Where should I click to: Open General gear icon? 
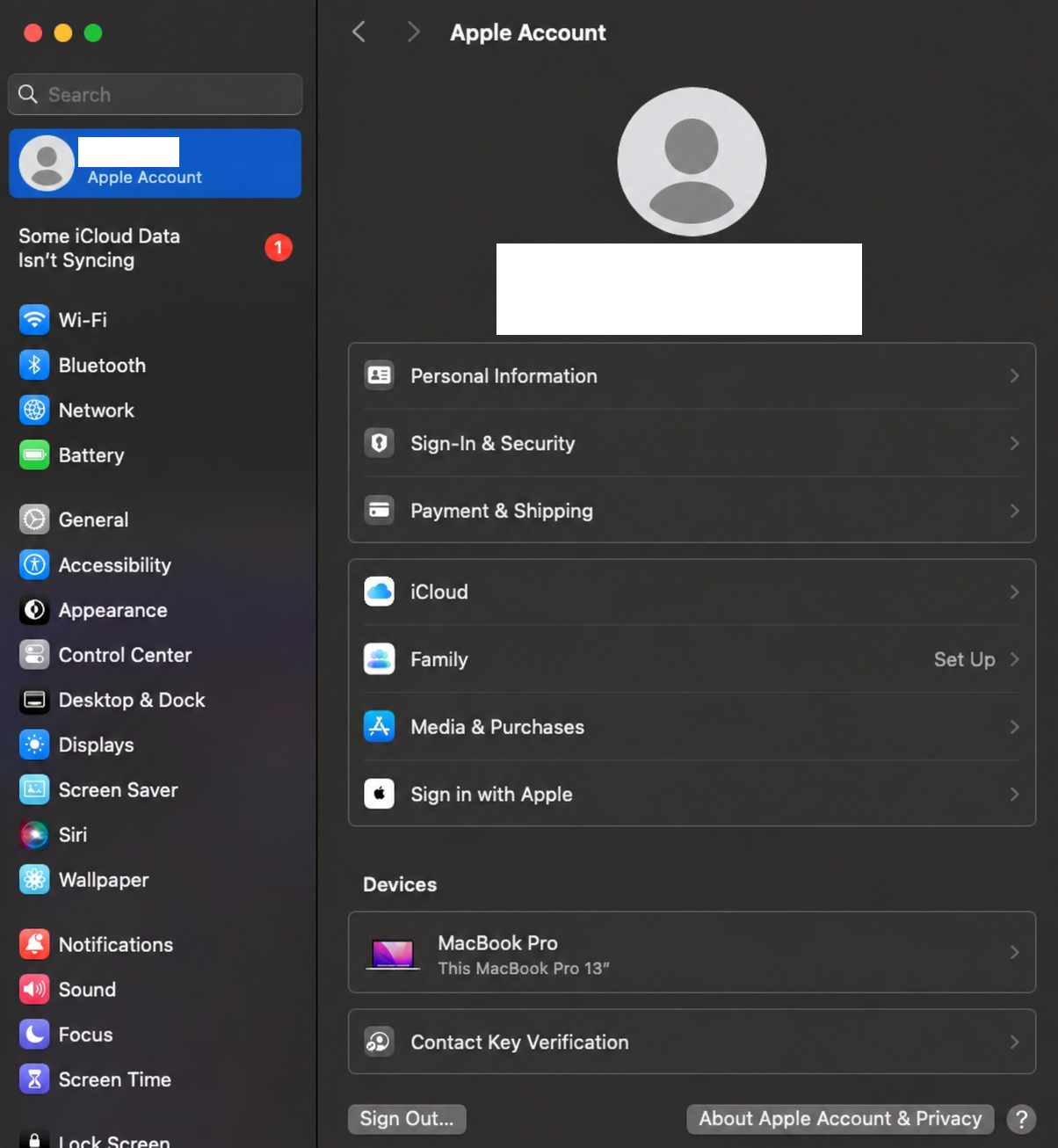[x=34, y=520]
